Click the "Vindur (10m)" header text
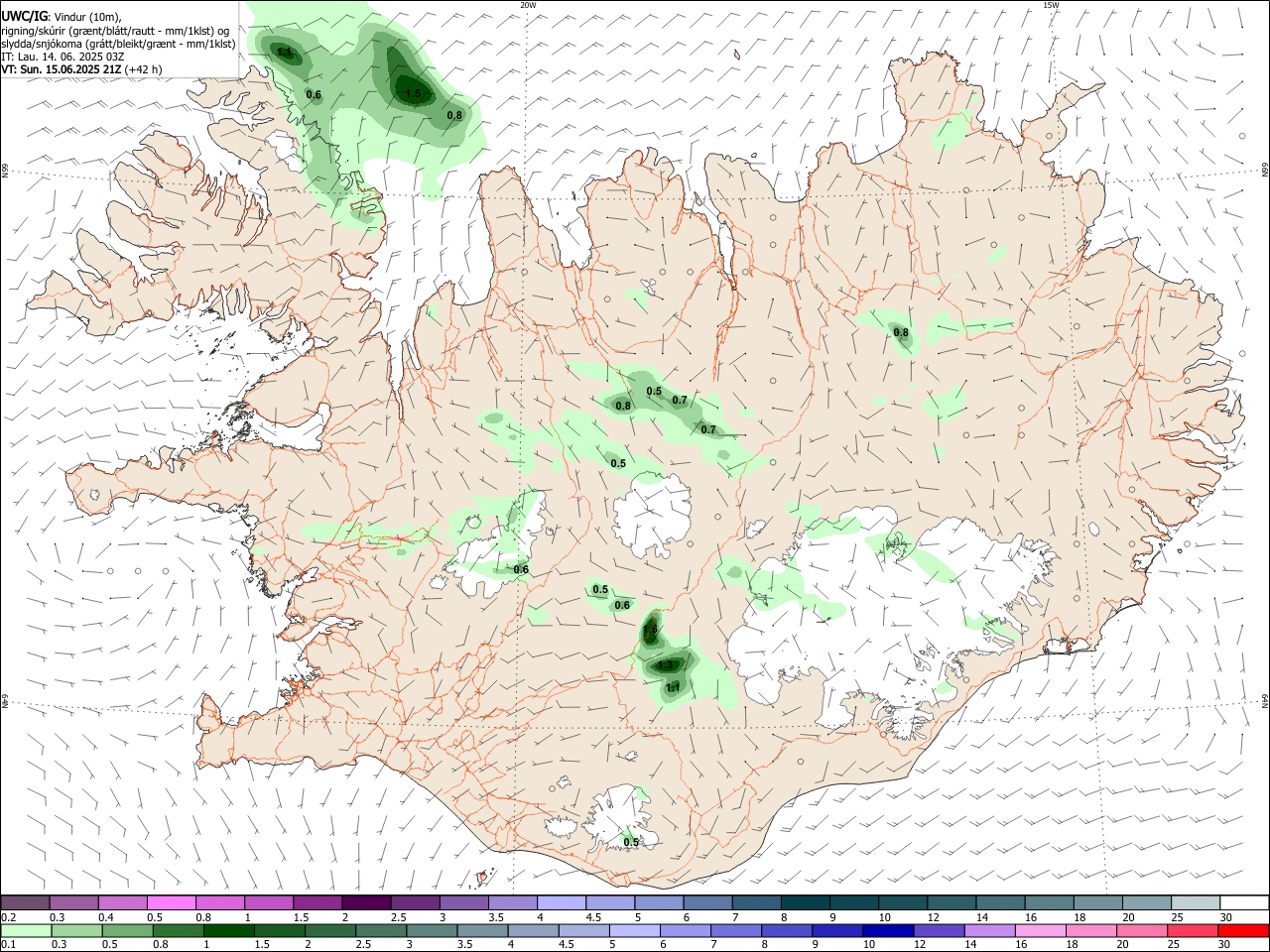 tap(87, 16)
